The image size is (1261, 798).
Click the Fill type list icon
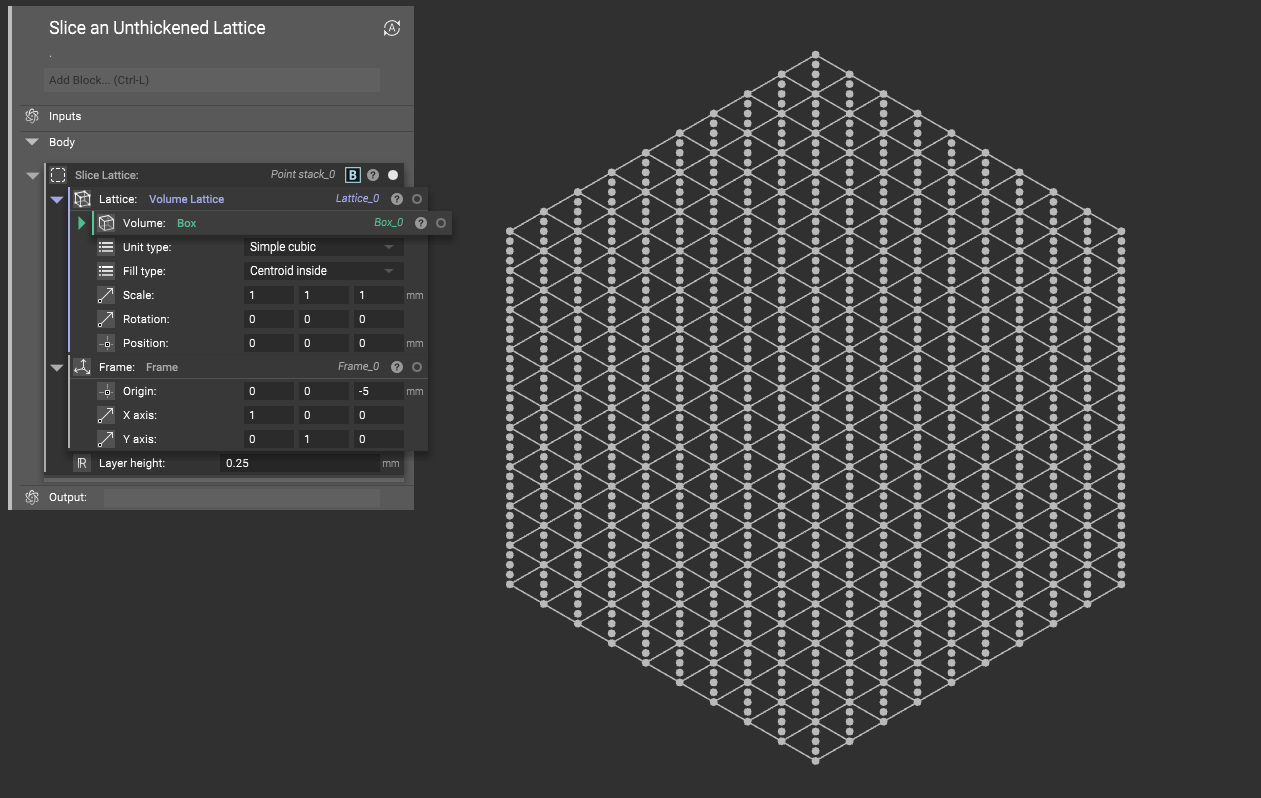pyautogui.click(x=106, y=271)
